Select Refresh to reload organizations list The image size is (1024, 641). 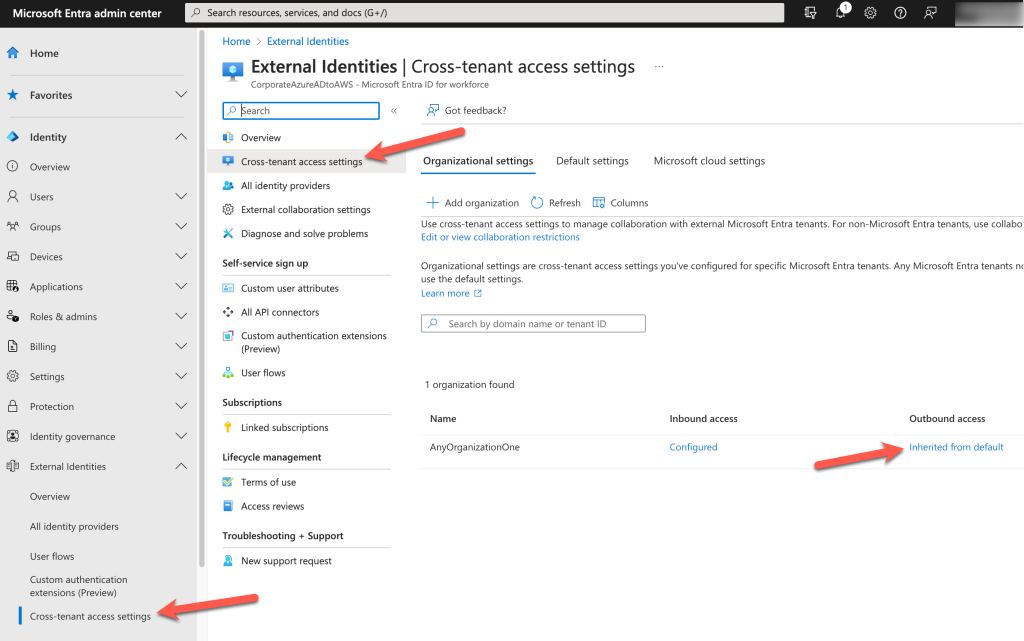(556, 202)
